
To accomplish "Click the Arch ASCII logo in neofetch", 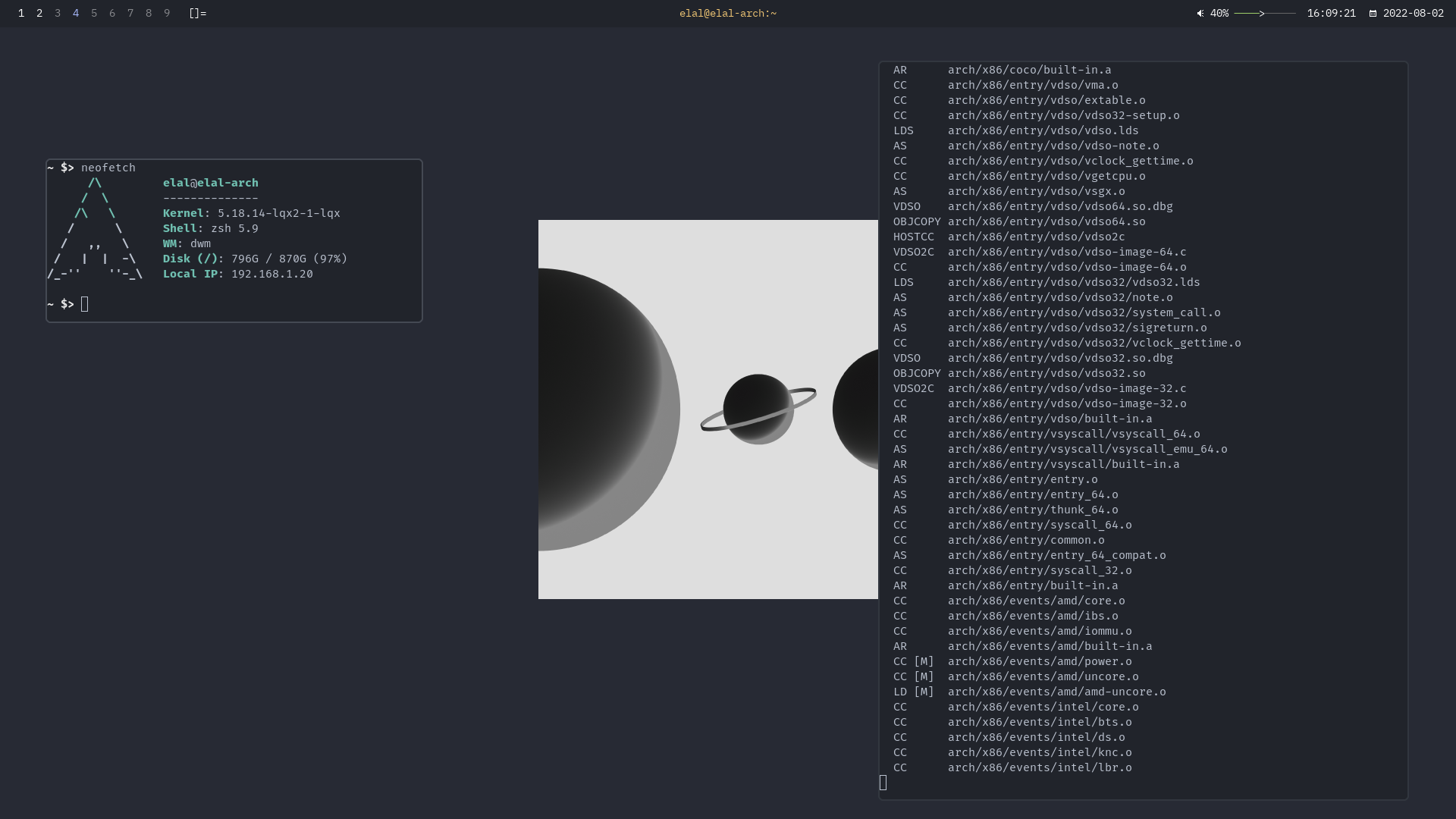I will [95, 228].
